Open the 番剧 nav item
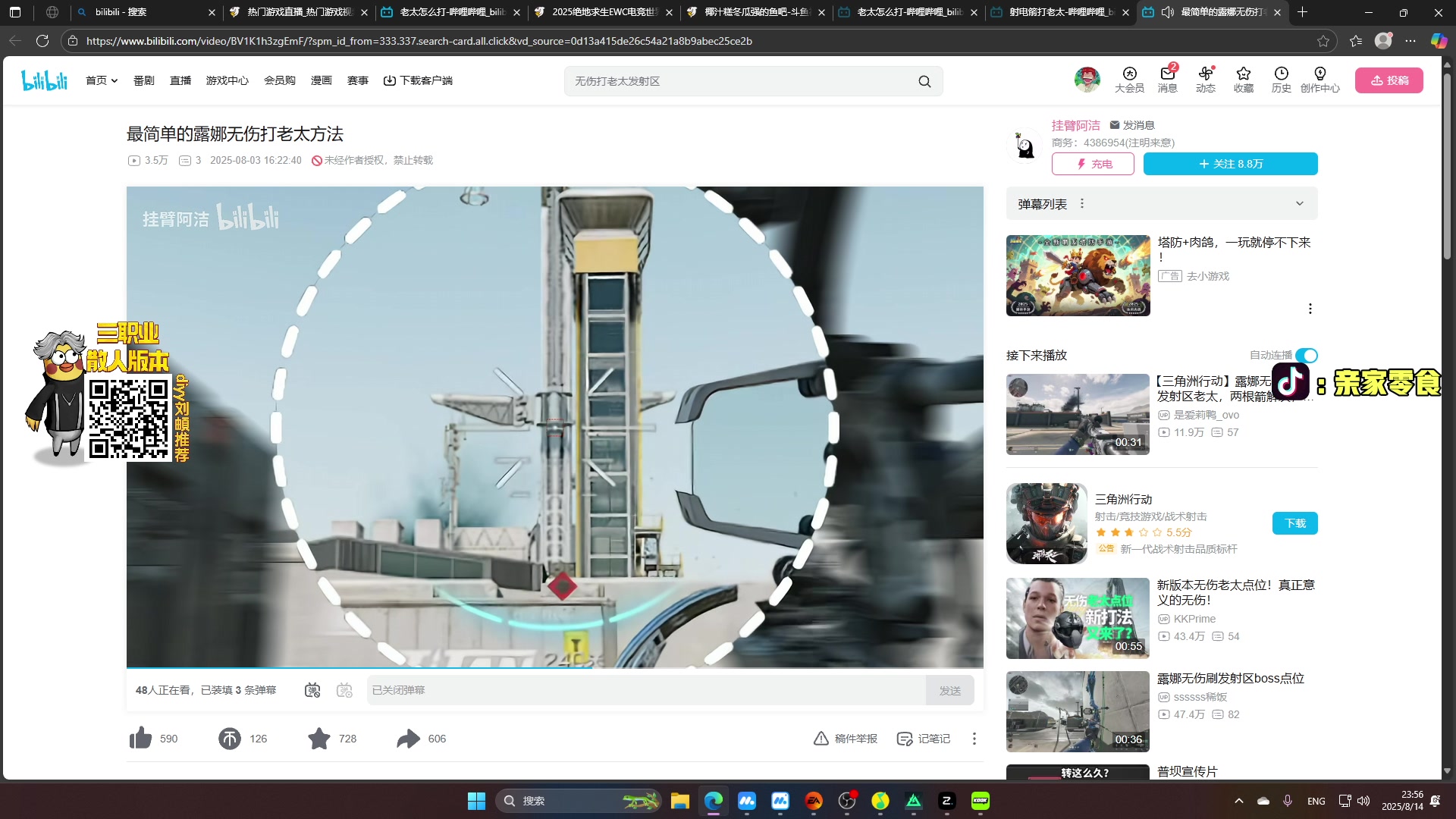Screen dimensions: 1456x819 click(x=143, y=80)
